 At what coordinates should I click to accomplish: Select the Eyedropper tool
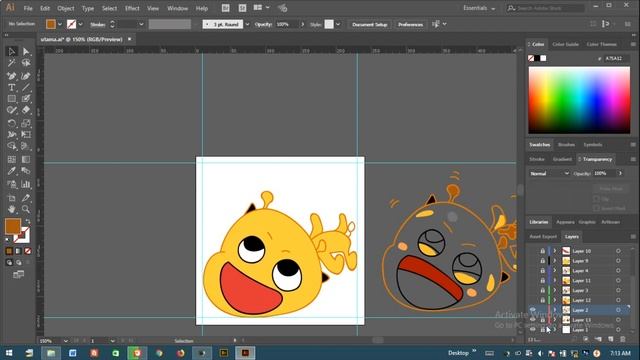click(11, 171)
